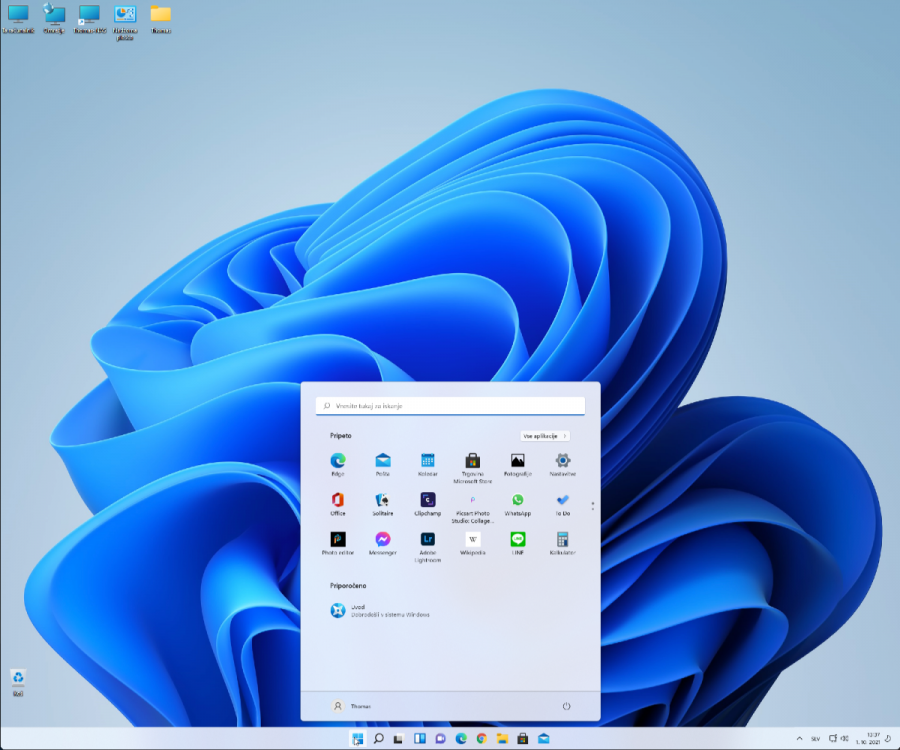Open Nastavitve (Settings)
Image resolution: width=900 pixels, height=750 pixels.
(x=563, y=458)
